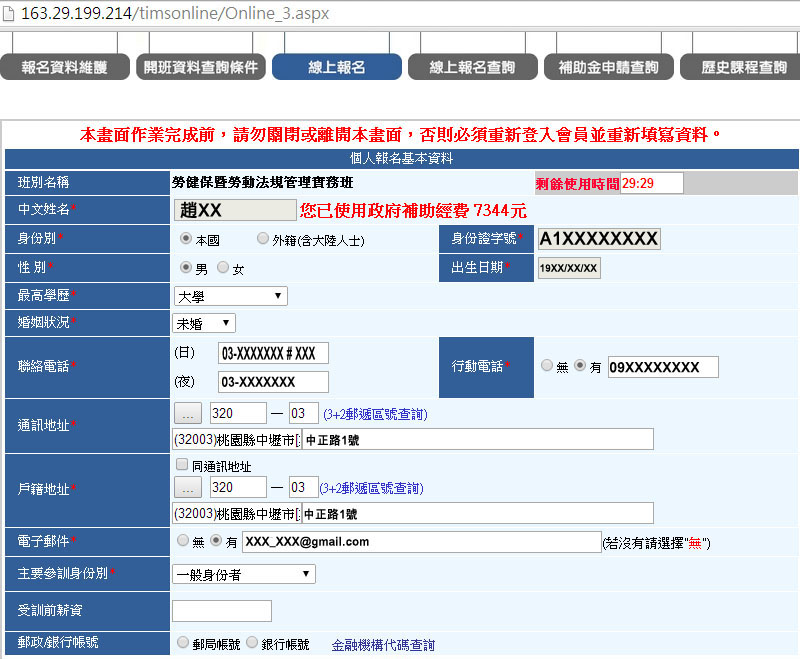Click the 通訊地址 street address field
The width and height of the screenshot is (800, 659).
(478, 439)
